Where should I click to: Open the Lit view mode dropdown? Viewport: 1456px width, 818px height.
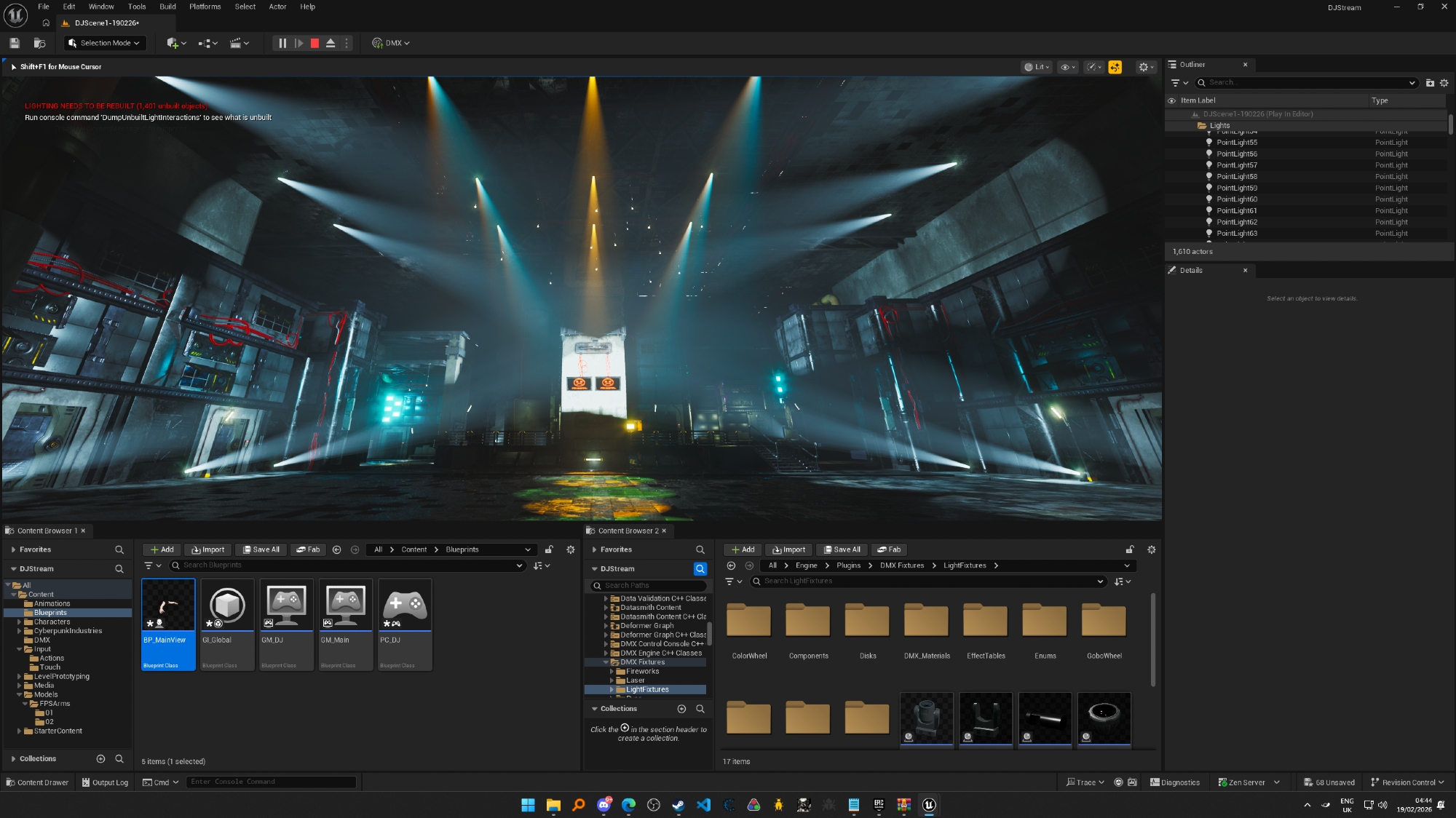coord(1037,67)
